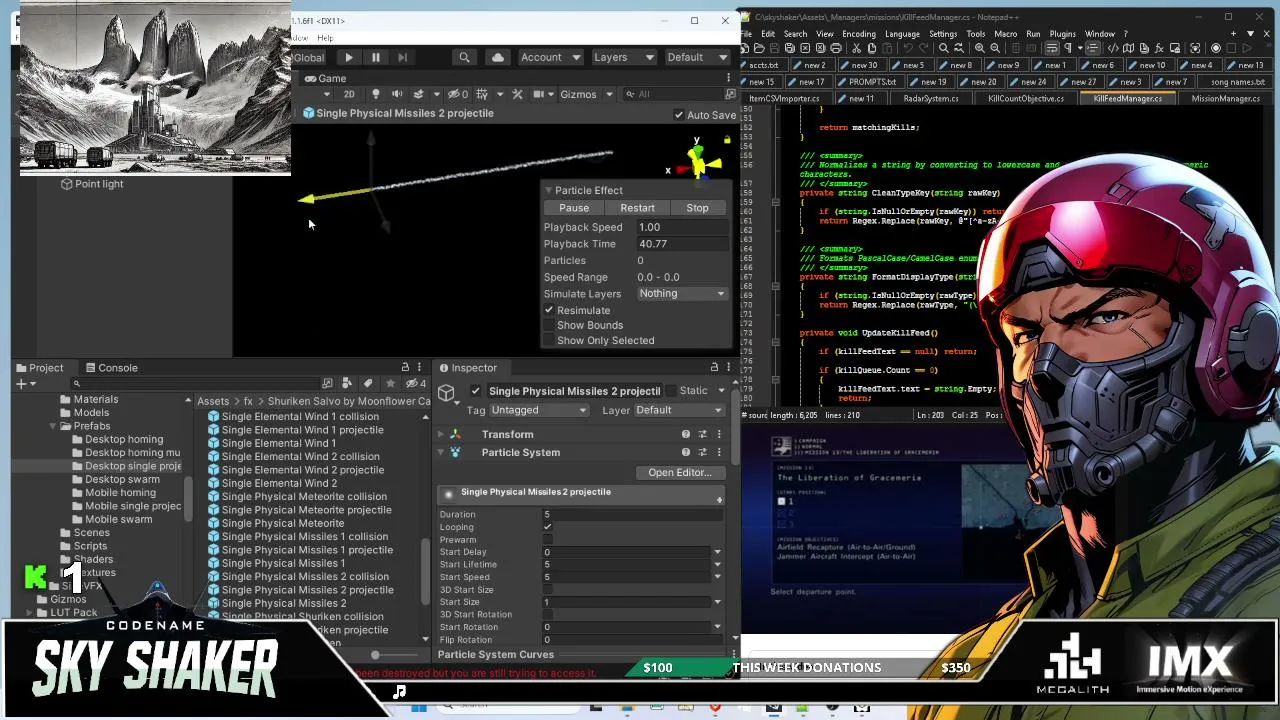This screenshot has height=720, width=1280.
Task: Collapse the Prefabs folder in Project tree
Action: pyautogui.click(x=52, y=426)
